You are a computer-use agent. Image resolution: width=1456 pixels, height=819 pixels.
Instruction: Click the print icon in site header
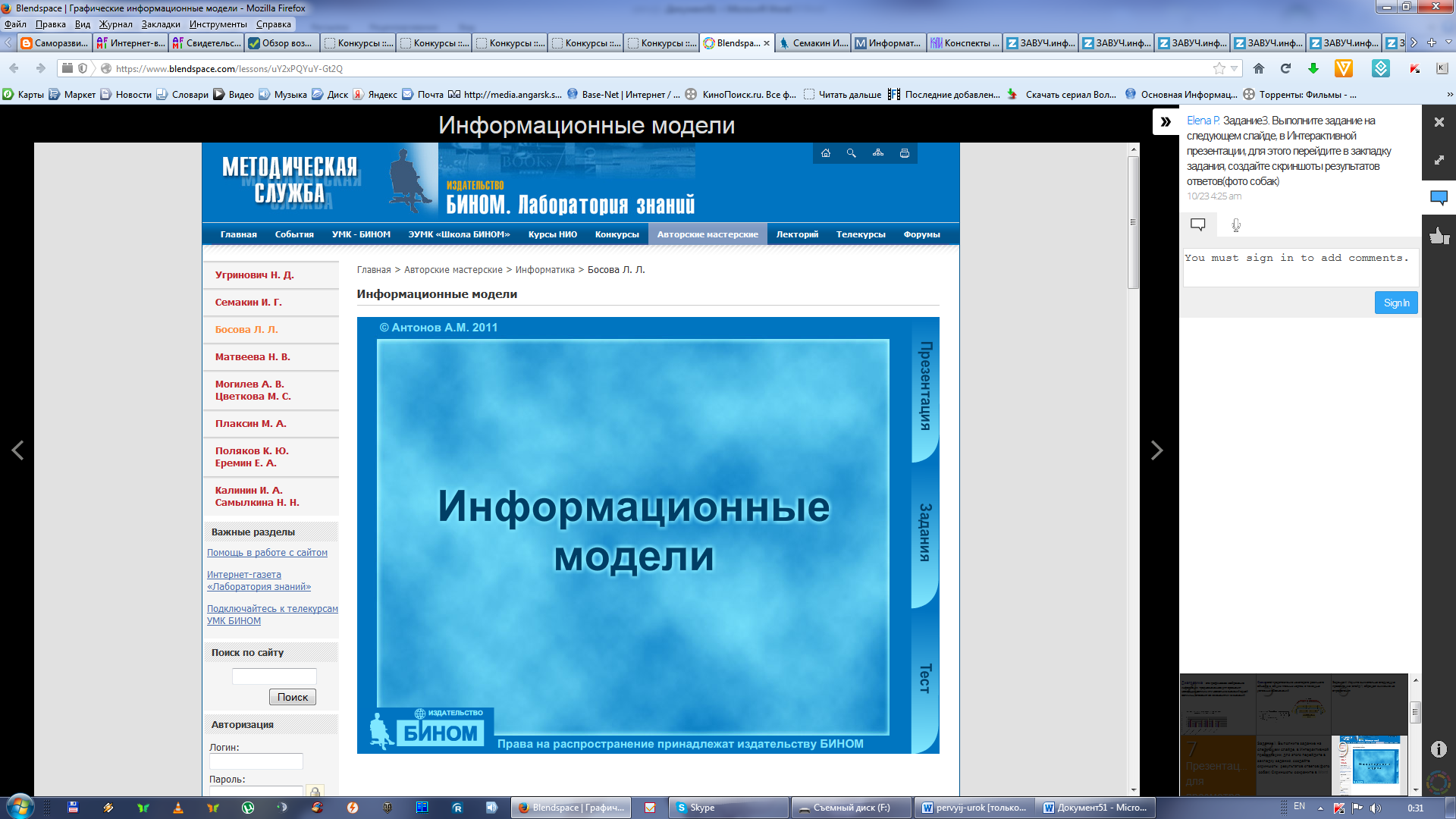click(905, 153)
